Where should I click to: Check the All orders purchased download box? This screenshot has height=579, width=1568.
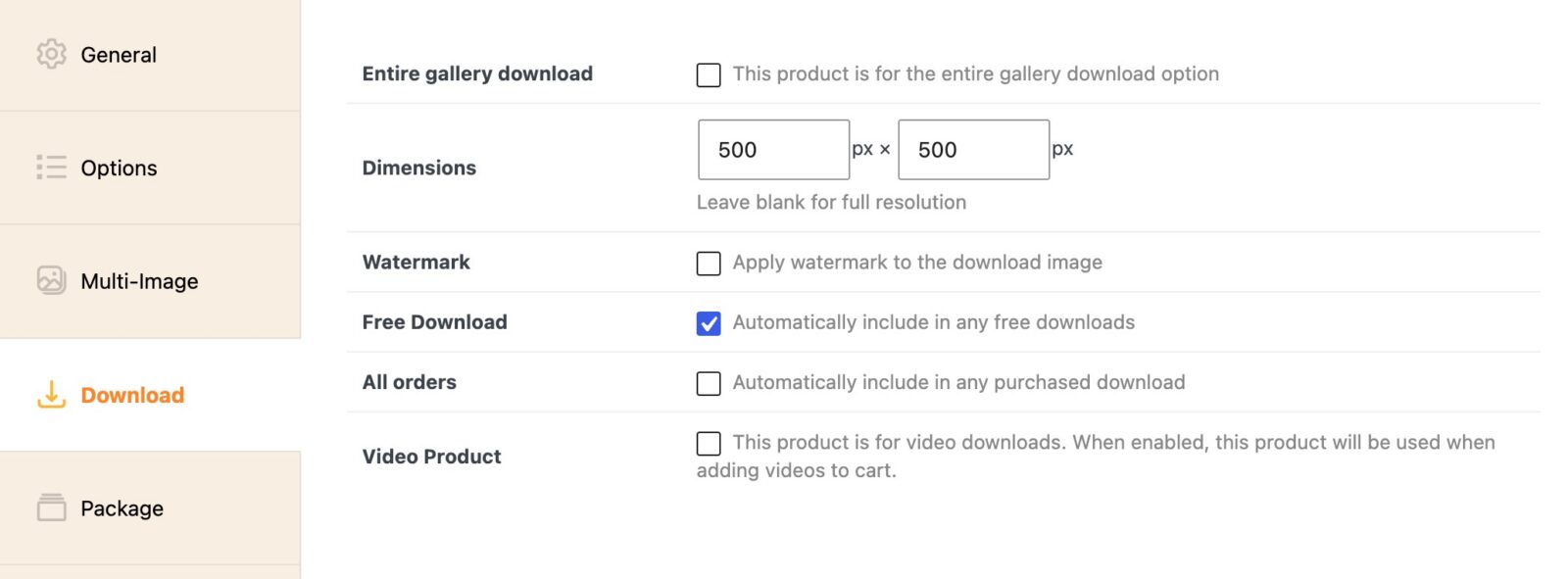coord(709,383)
